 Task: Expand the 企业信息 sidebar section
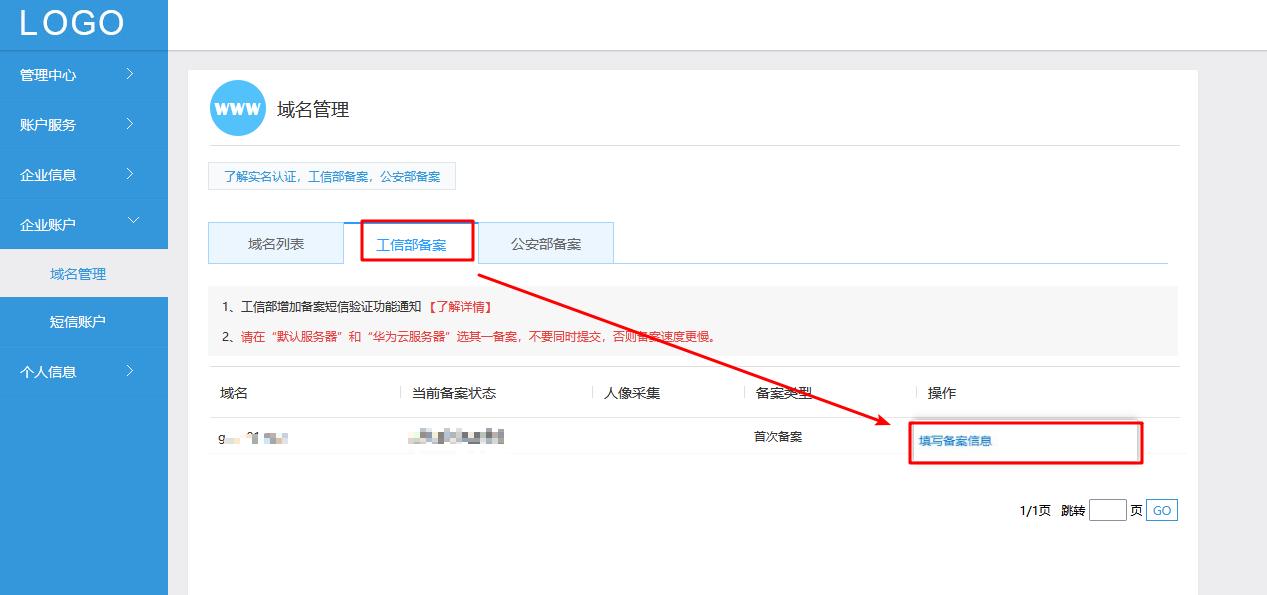click(62, 173)
